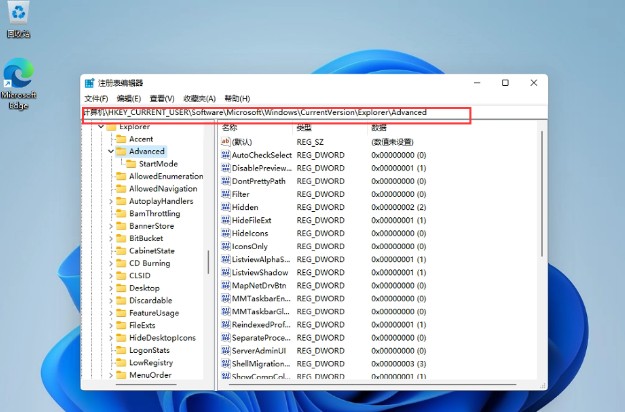Select the MMTaskbarGl value icon
The height and width of the screenshot is (412, 625).
226,312
